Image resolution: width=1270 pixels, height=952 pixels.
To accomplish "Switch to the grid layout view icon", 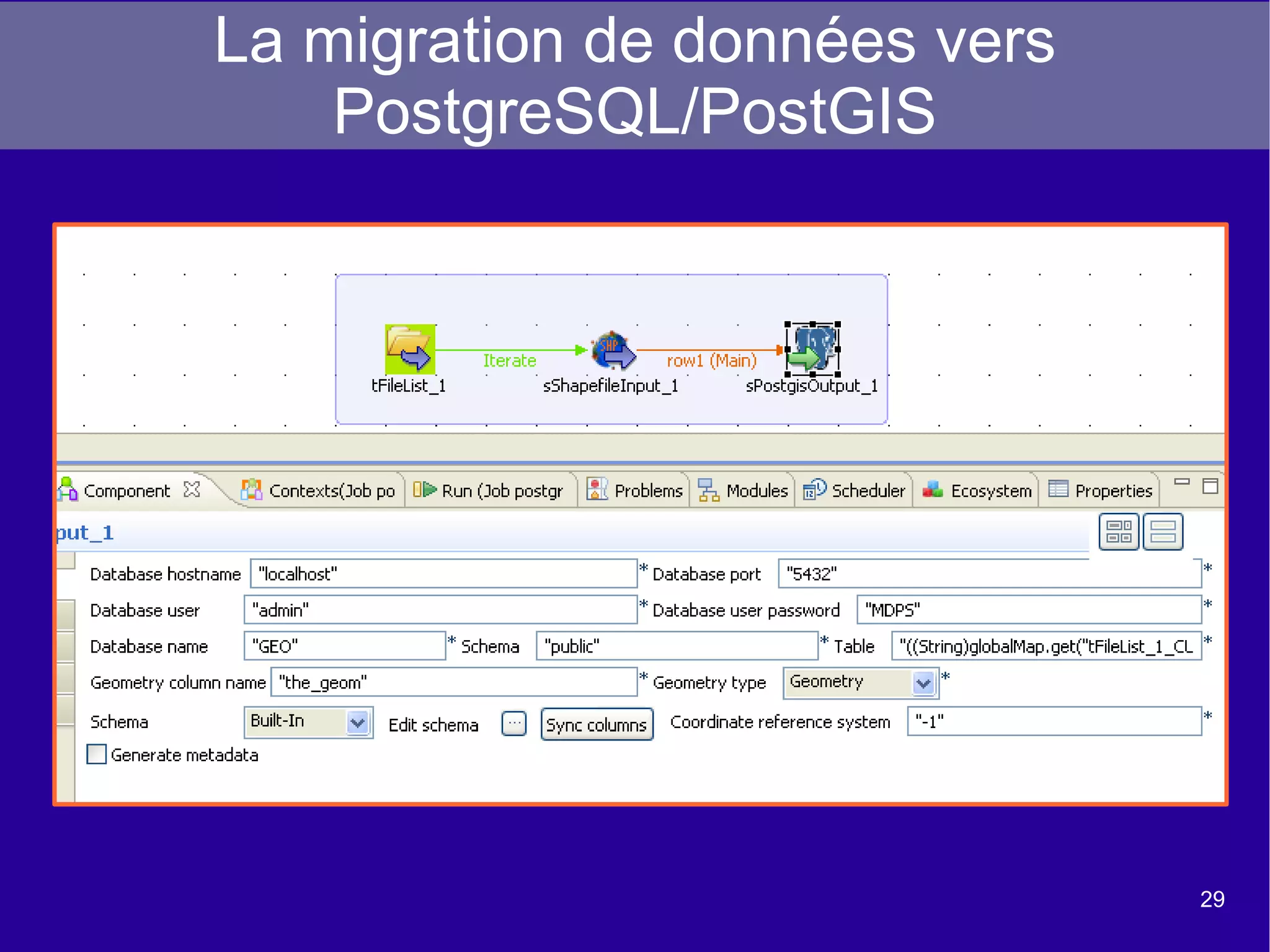I will 1119,532.
